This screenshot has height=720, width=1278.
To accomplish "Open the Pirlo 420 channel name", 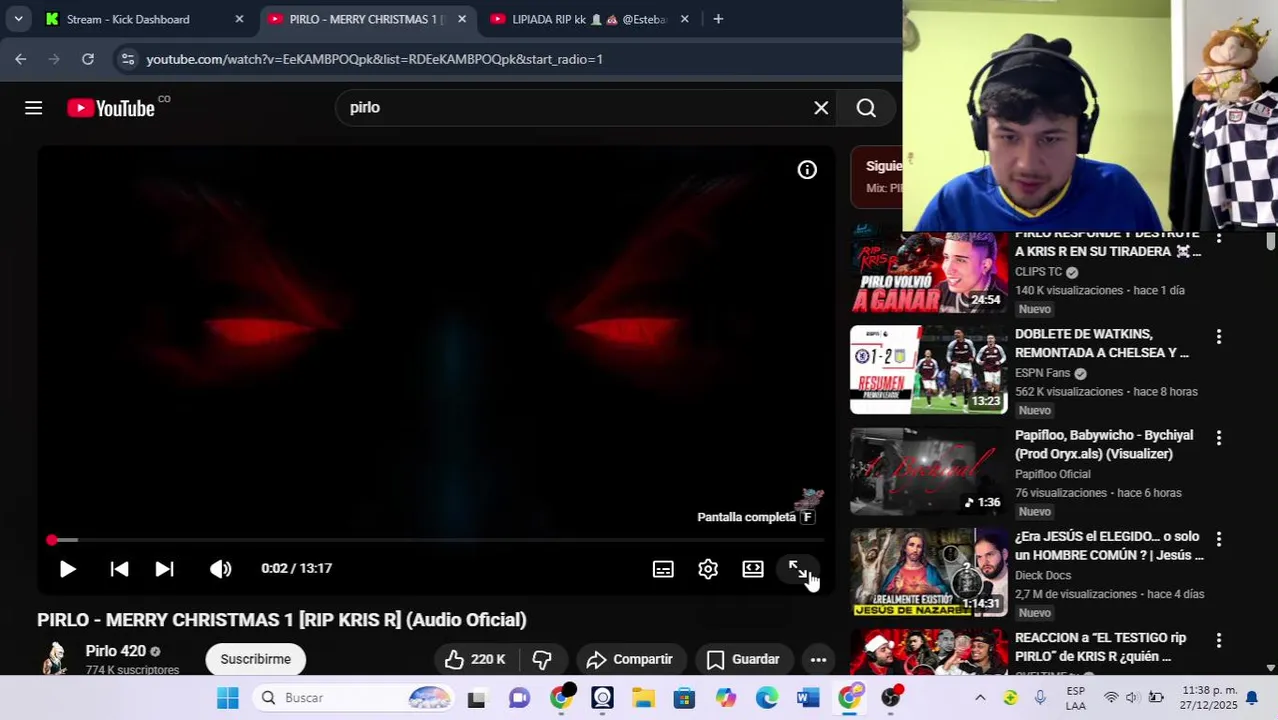I will tap(115, 651).
